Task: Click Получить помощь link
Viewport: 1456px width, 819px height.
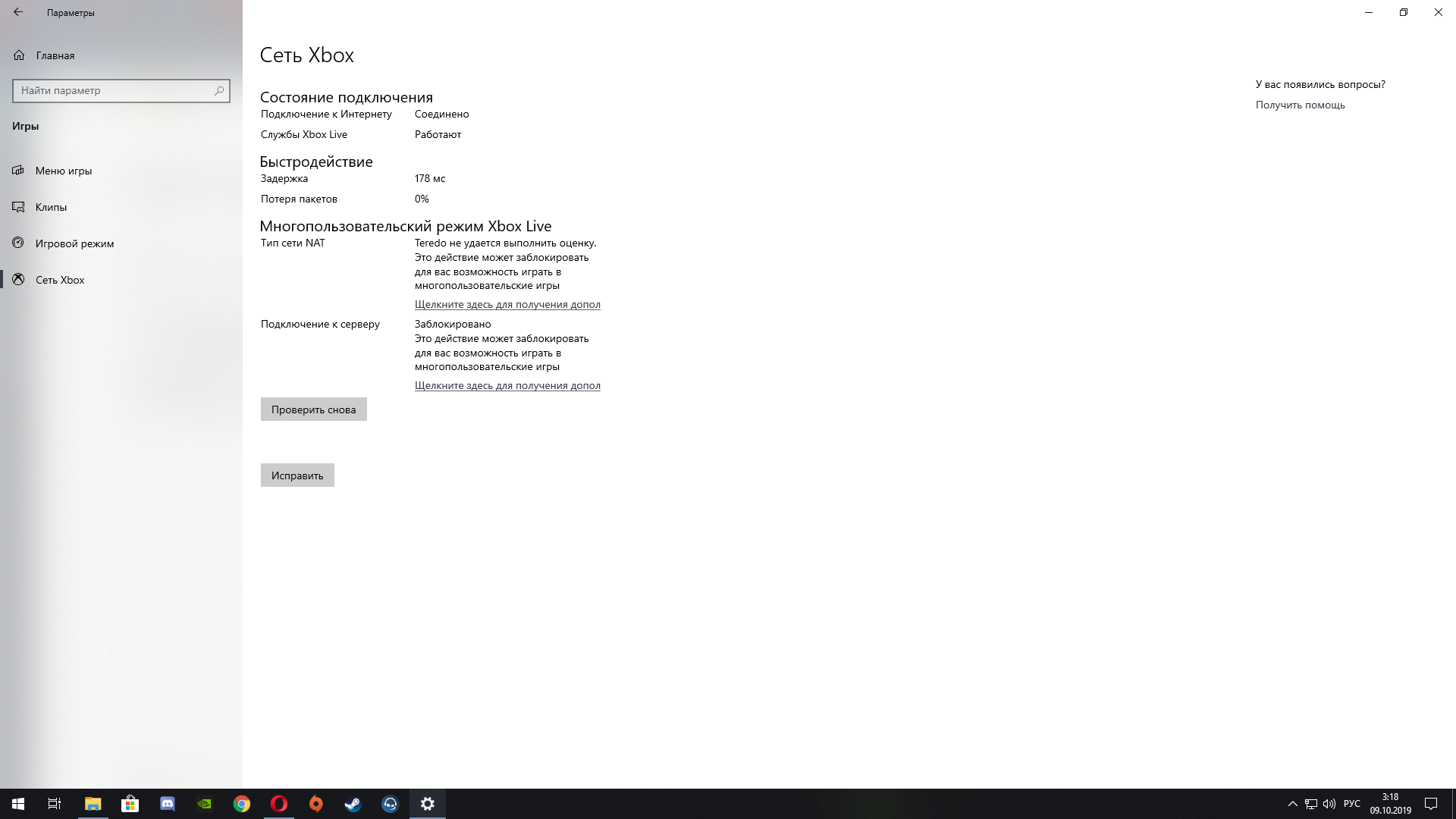Action: (1300, 105)
